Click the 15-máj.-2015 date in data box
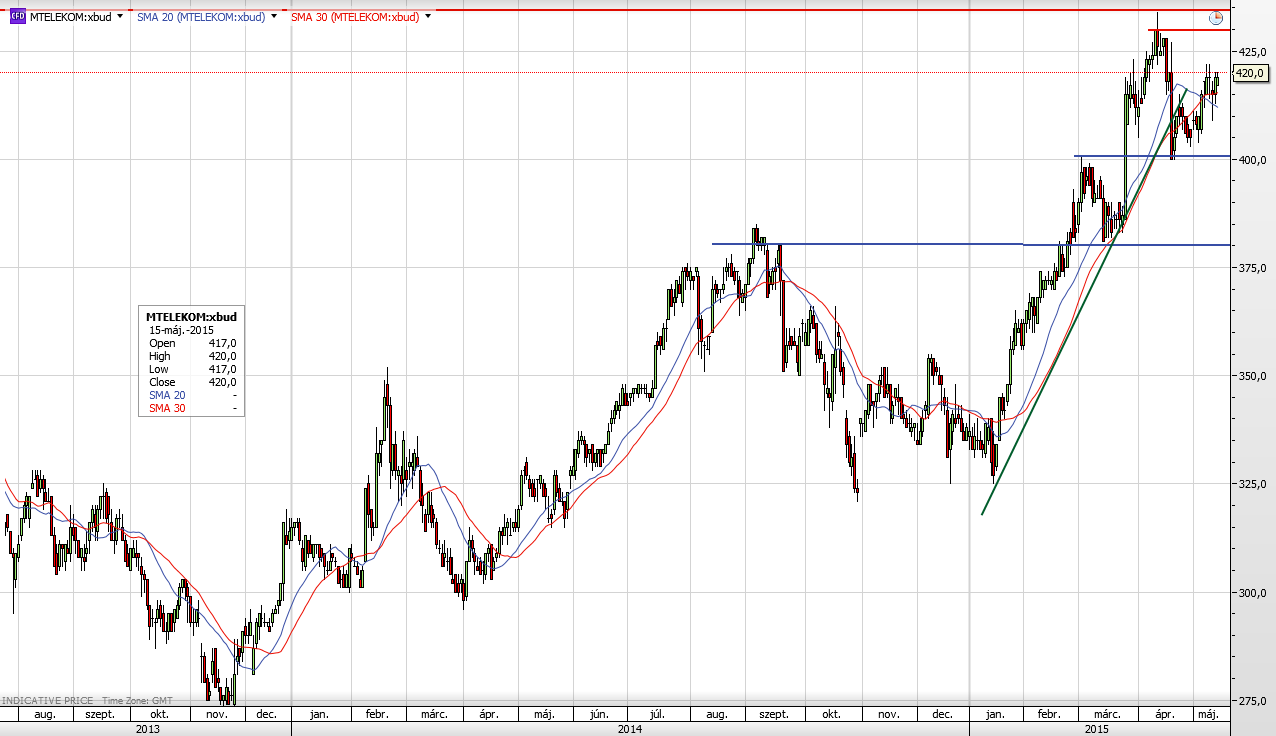The width and height of the screenshot is (1276, 736). click(x=181, y=330)
